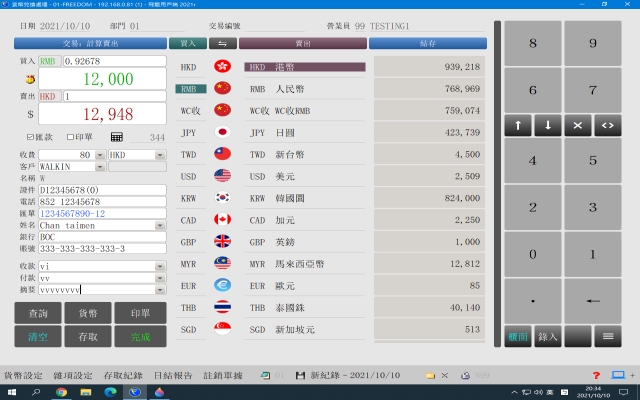This screenshot has height=400, width=640.
Task: Select the Hong Kong flag icon
Action: tap(222, 67)
